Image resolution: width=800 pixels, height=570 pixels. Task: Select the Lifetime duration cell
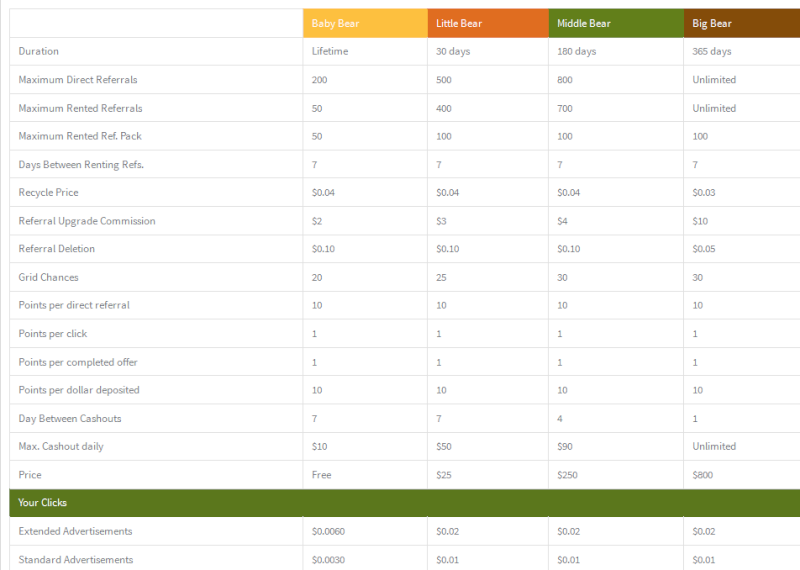[x=365, y=51]
